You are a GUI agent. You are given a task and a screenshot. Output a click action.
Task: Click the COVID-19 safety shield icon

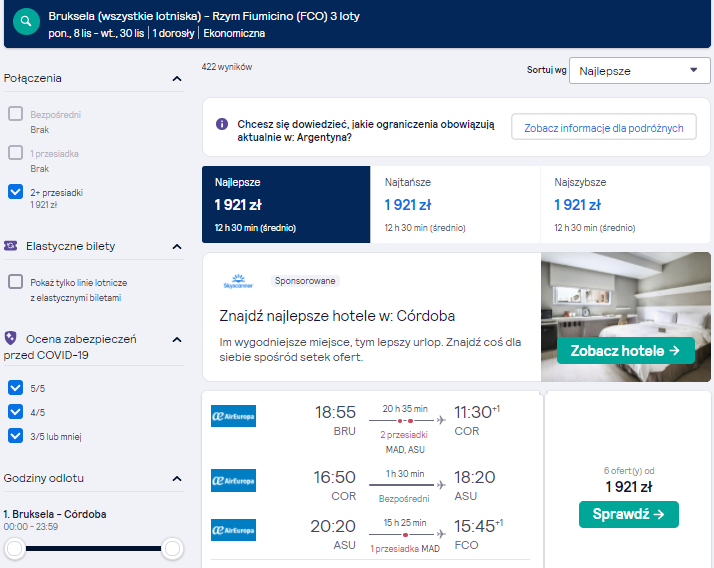point(10,338)
